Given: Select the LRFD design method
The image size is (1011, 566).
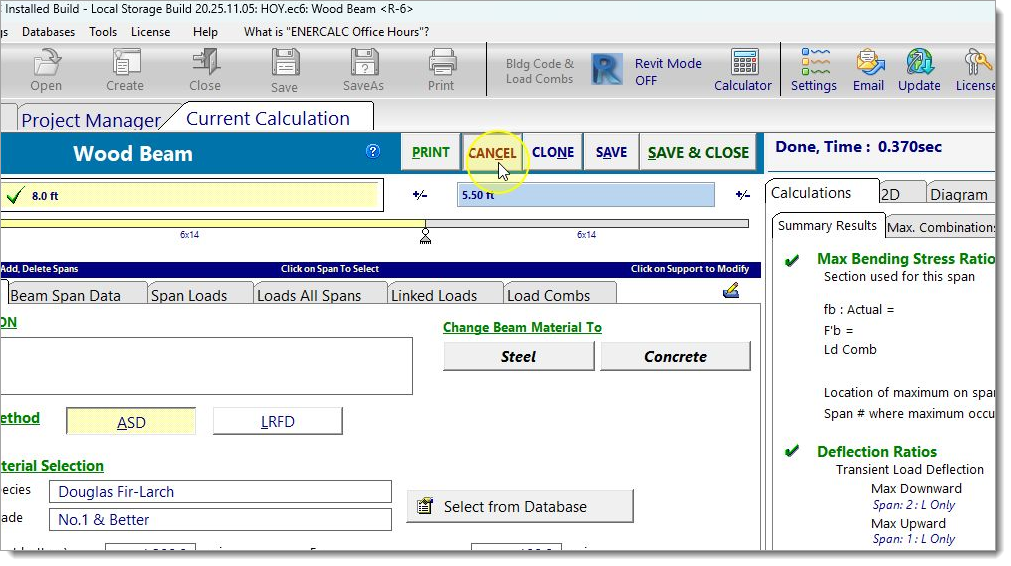Looking at the screenshot, I should (x=278, y=422).
